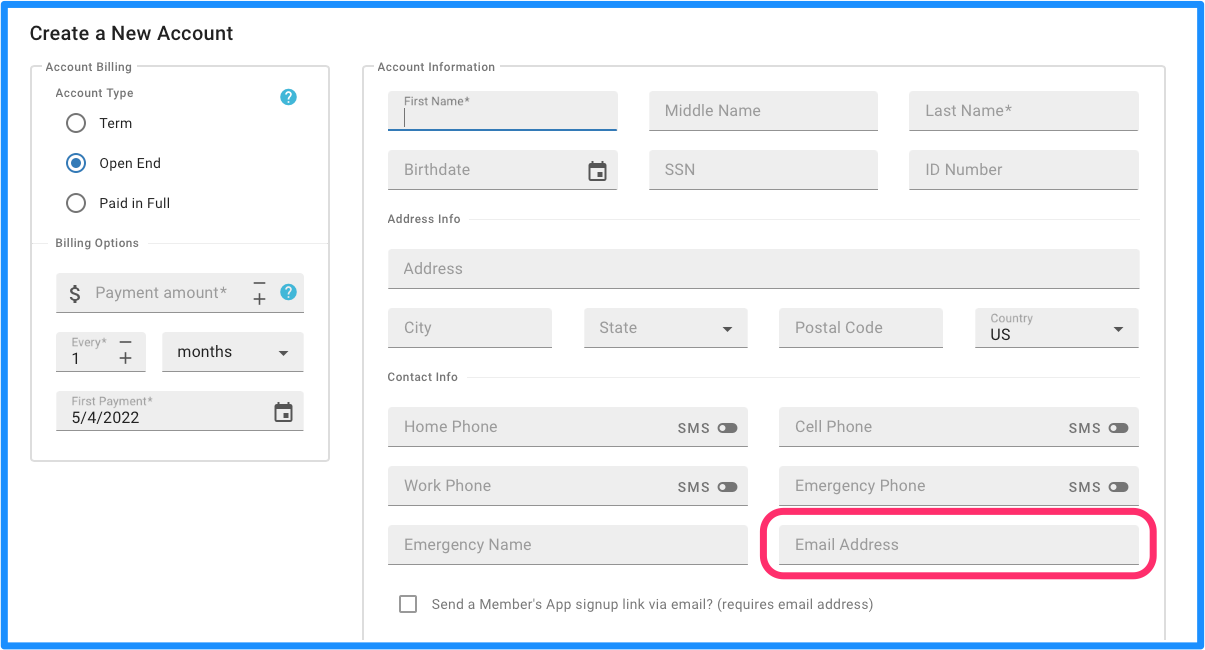Screen dimensions: 1205x650
Task: Select the Term account type
Action: pyautogui.click(x=75, y=122)
